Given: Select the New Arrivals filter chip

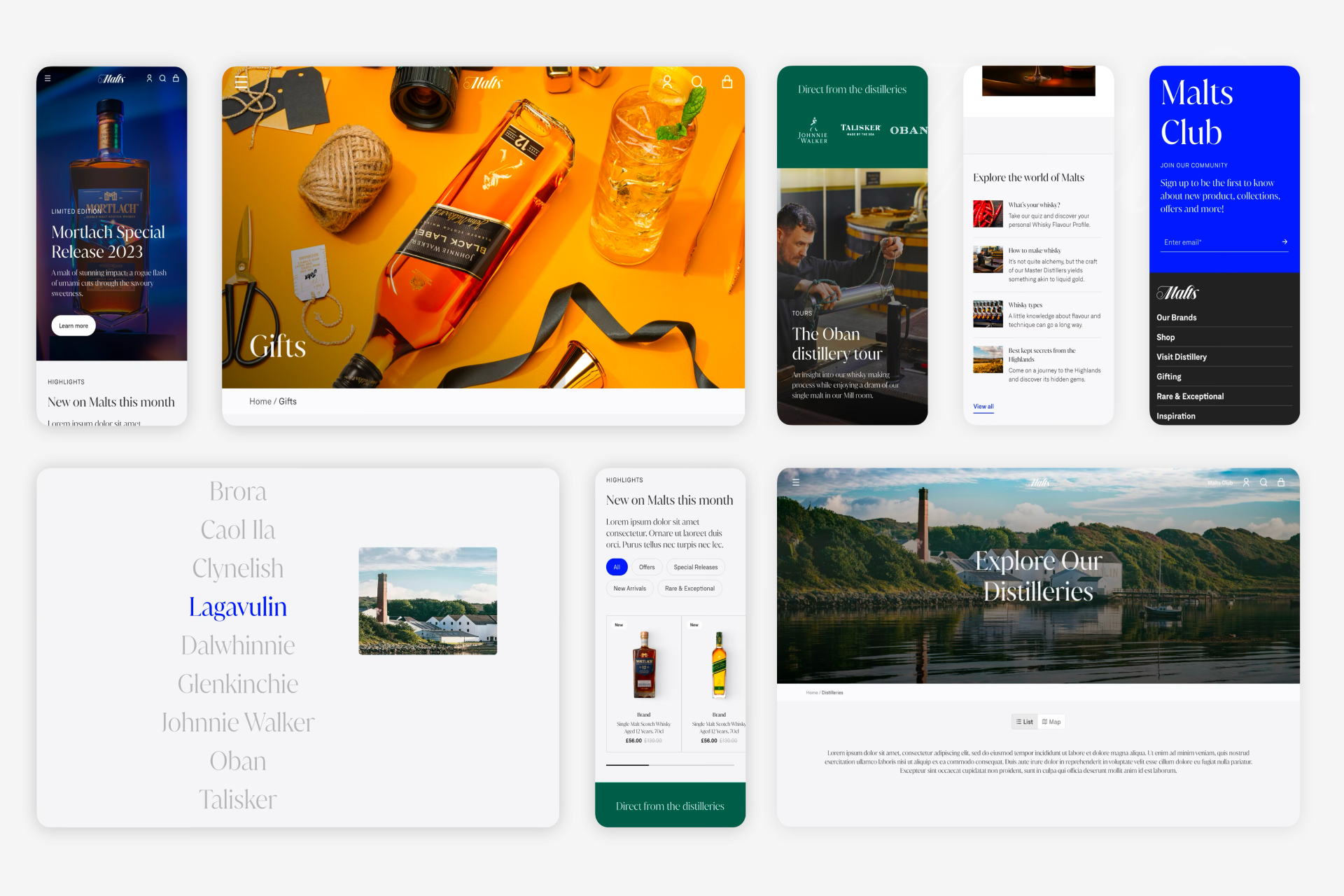Looking at the screenshot, I should 630,589.
